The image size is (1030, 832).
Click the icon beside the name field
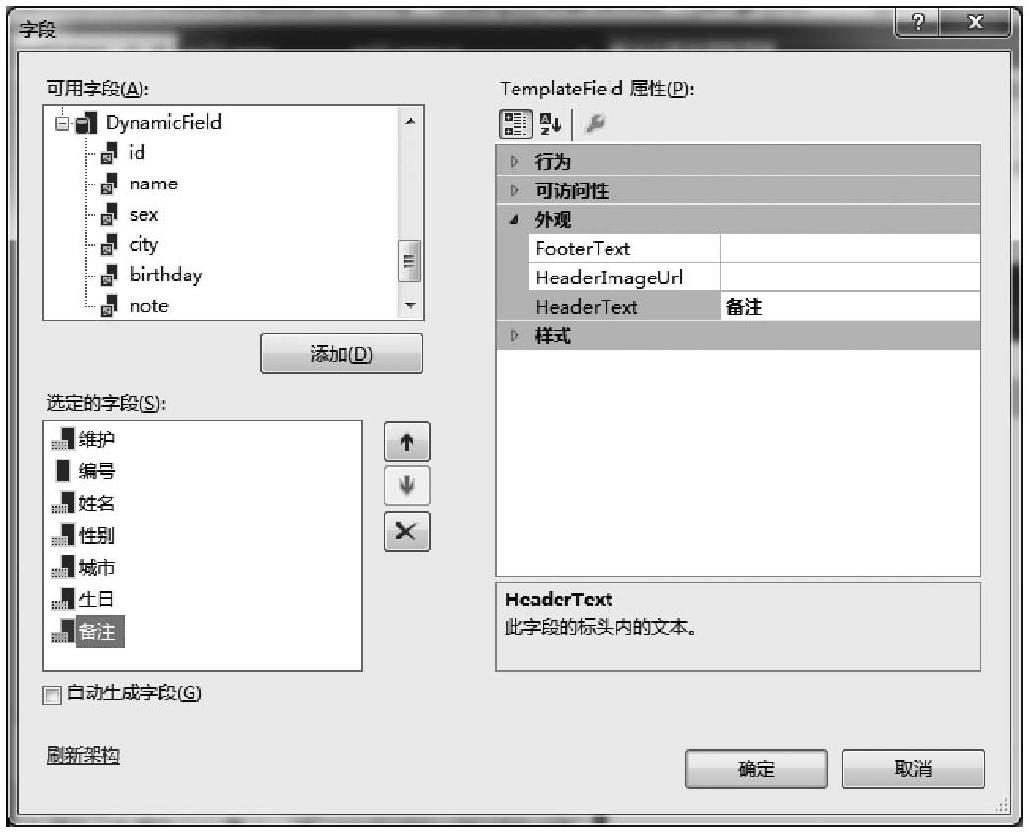(x=109, y=185)
